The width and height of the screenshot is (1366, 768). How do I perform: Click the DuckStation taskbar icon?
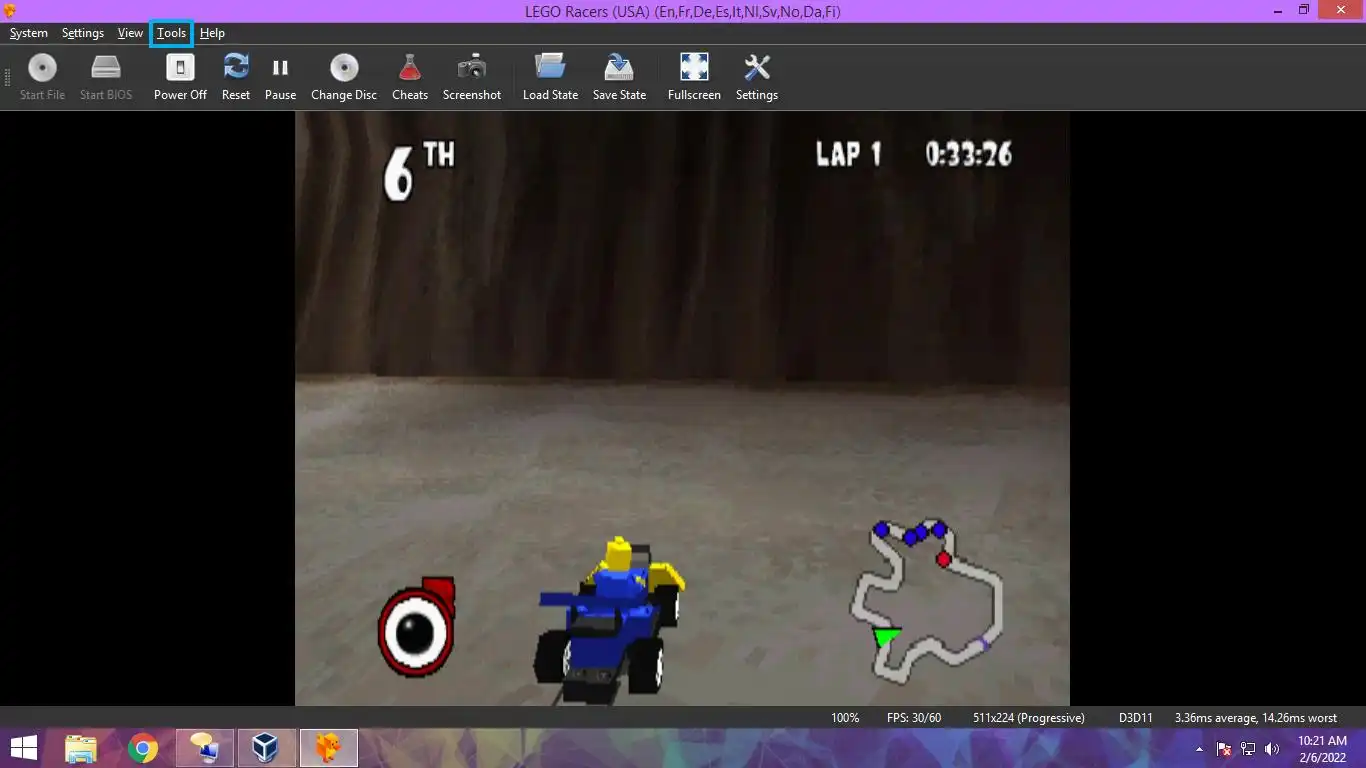tap(328, 748)
